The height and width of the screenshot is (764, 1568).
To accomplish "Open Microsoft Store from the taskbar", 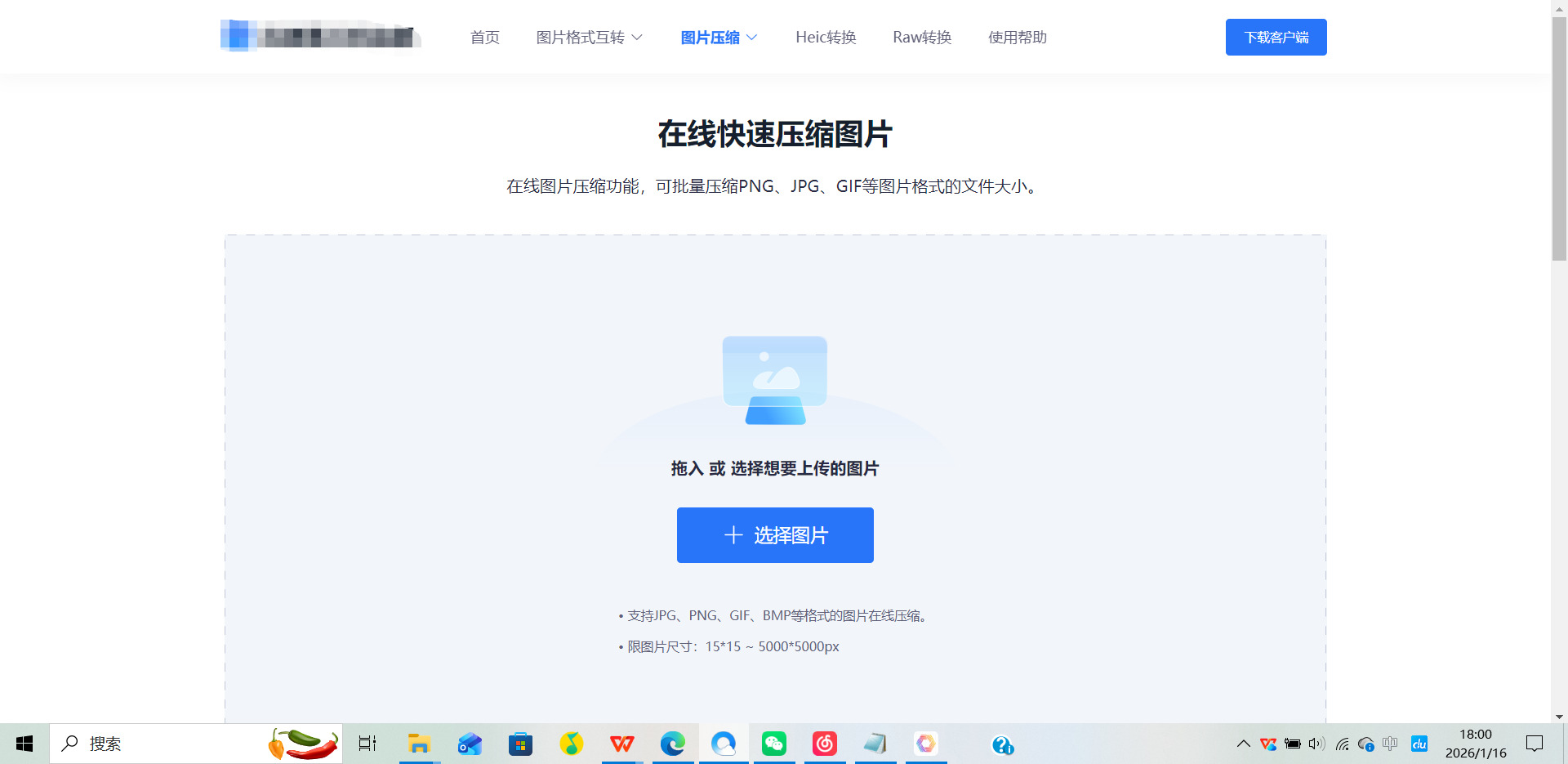I will 520,744.
